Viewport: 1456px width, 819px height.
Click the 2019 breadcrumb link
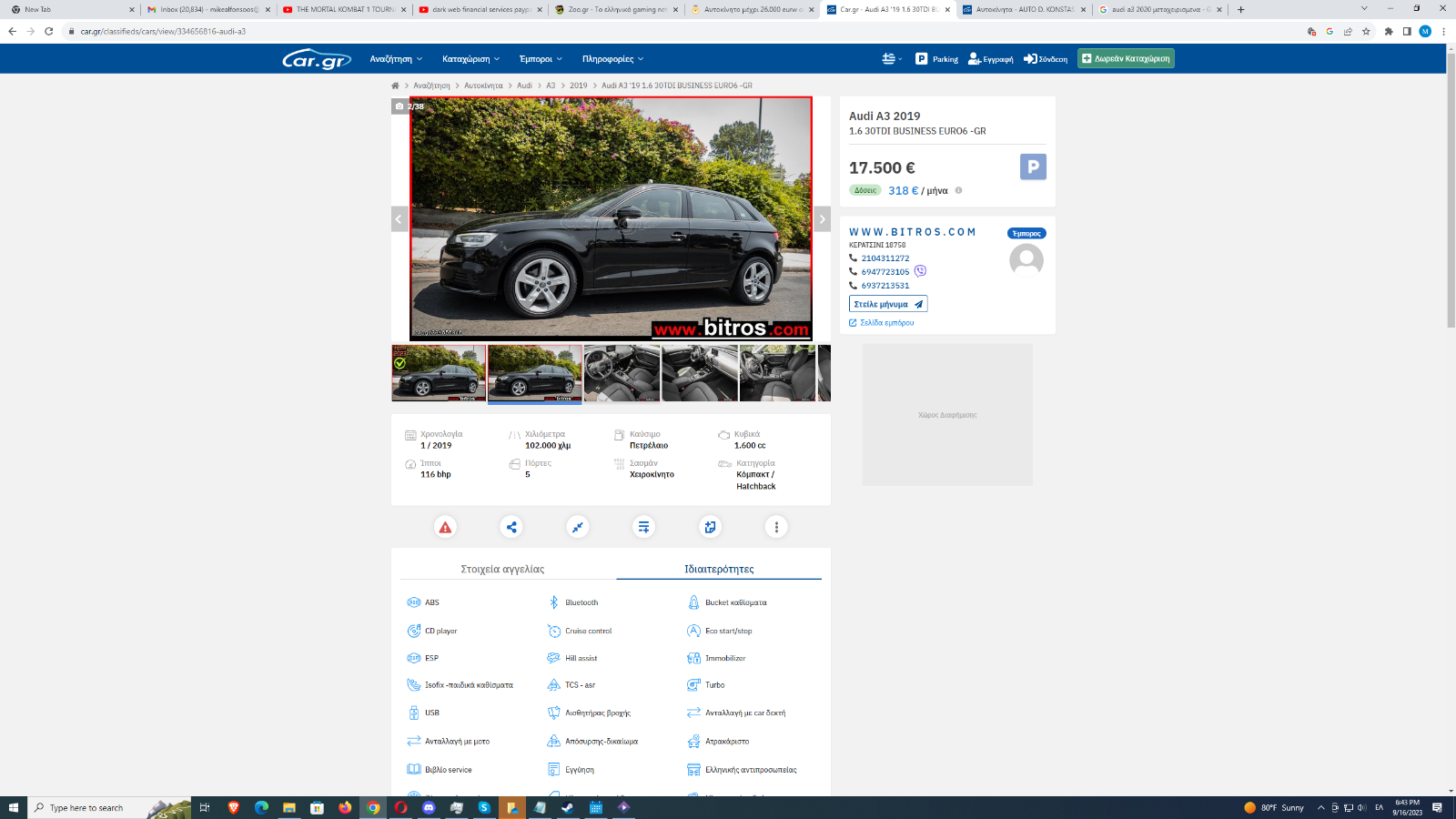(579, 86)
